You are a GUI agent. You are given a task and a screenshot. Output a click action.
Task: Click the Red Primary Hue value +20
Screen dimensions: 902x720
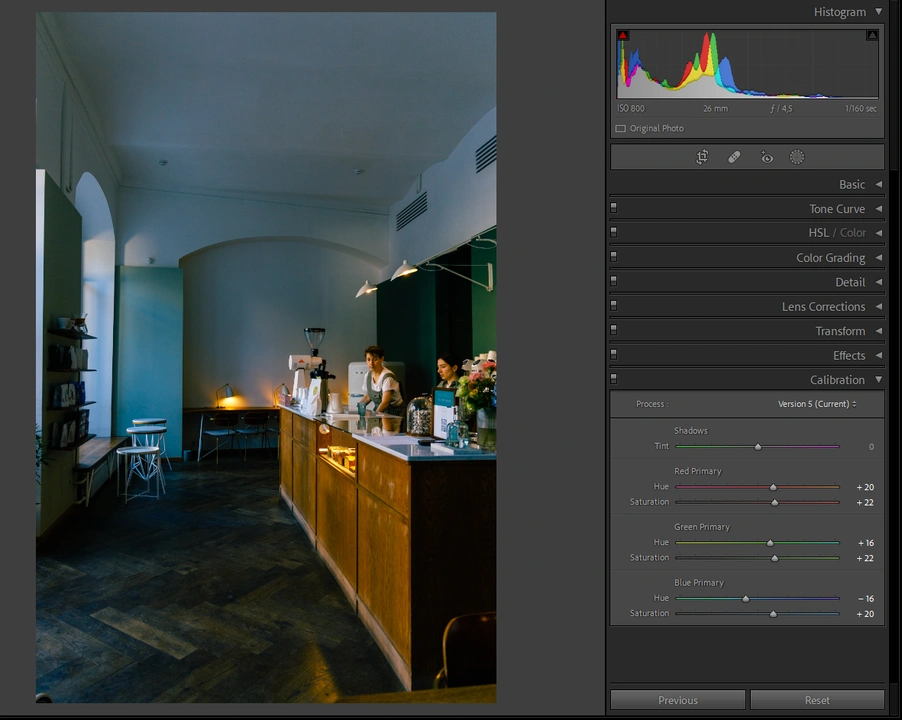865,487
